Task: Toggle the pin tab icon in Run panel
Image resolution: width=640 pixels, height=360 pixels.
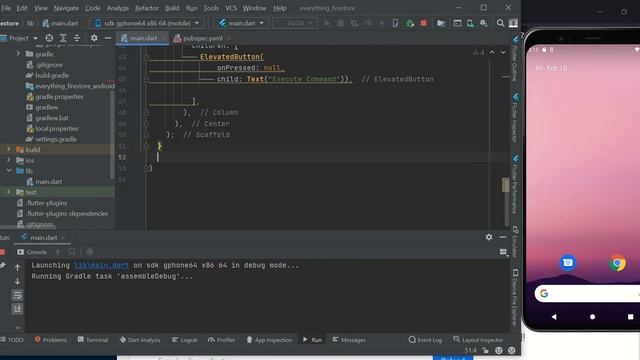Action: pyautogui.click(x=2, y=266)
